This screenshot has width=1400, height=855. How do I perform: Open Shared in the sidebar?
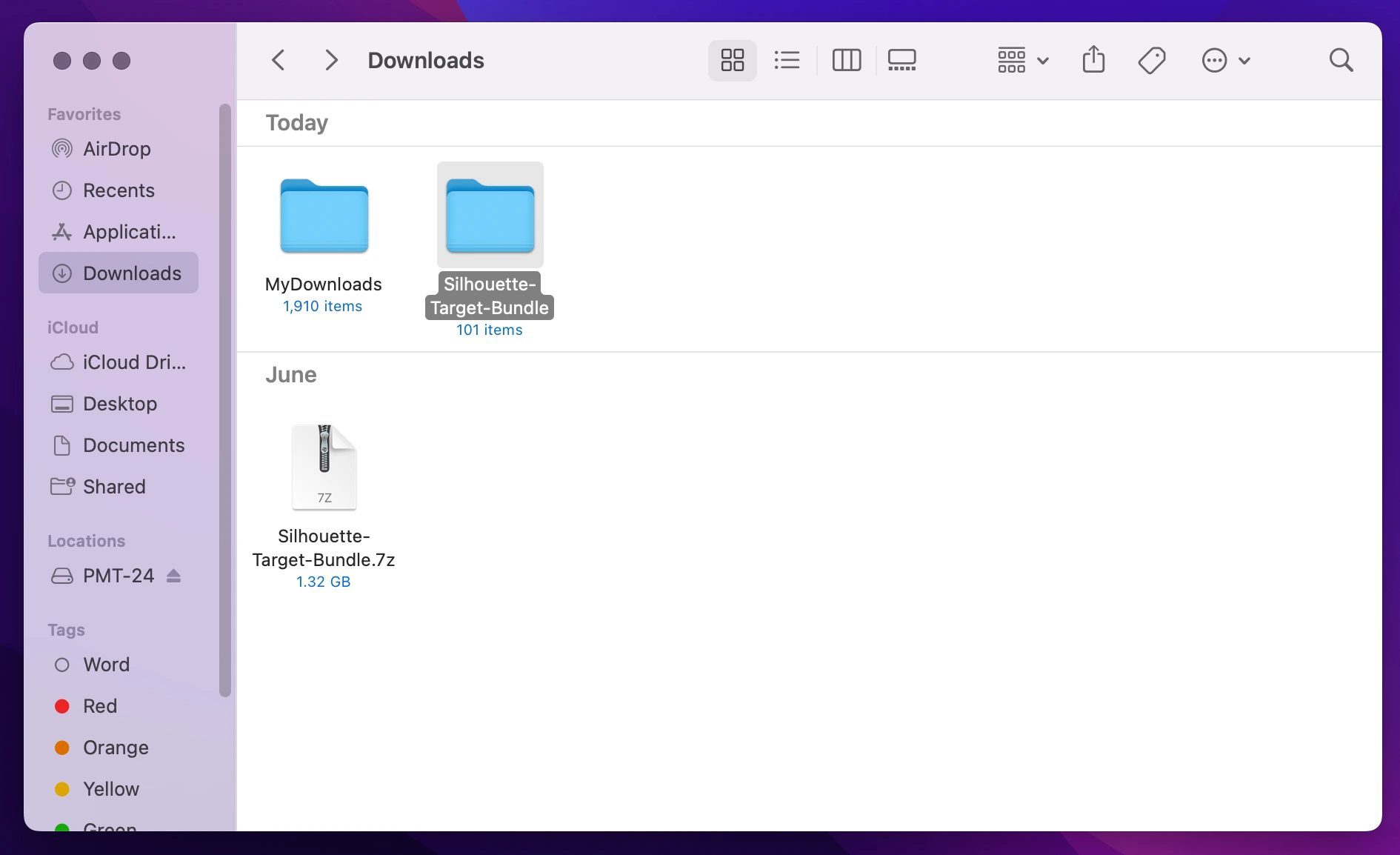point(119,487)
